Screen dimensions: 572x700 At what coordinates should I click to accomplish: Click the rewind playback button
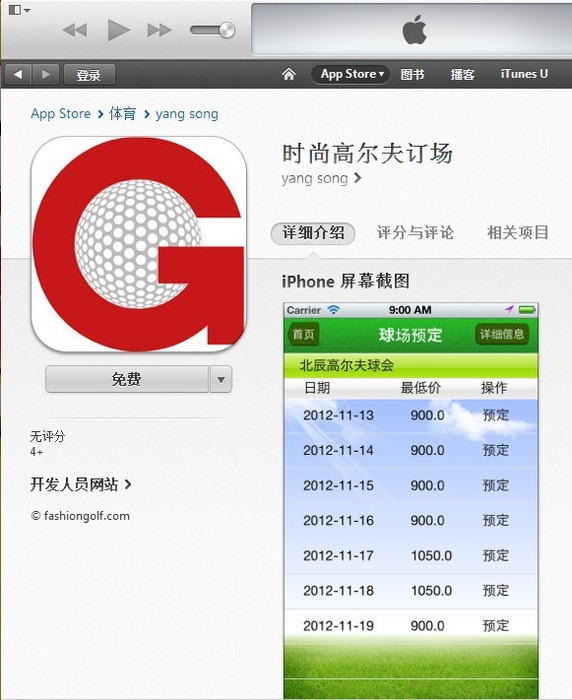tap(75, 30)
